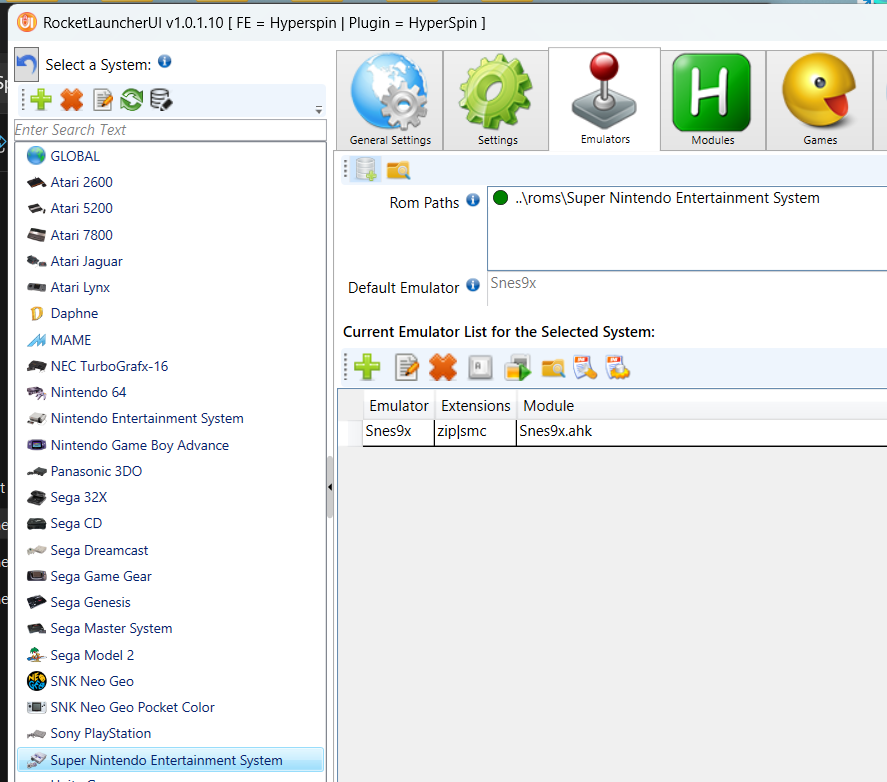Click the gray square icon in the emulator toolbar
887x782 pixels.
[x=480, y=367]
